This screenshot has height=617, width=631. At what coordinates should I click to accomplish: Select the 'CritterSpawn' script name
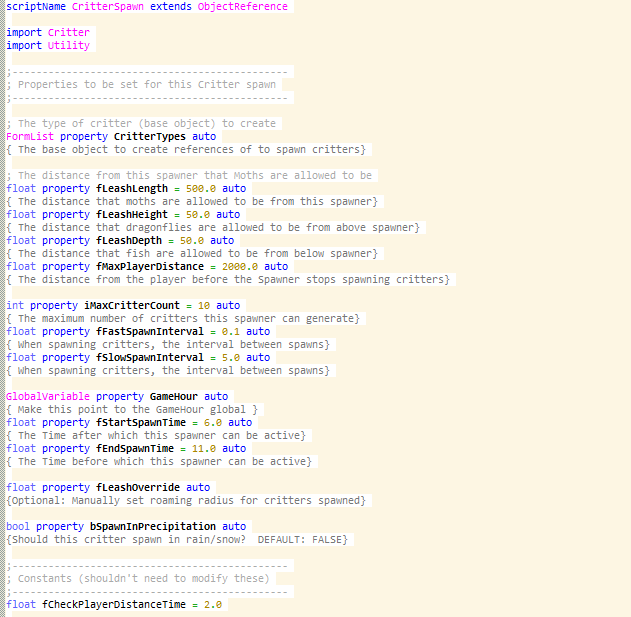click(108, 6)
